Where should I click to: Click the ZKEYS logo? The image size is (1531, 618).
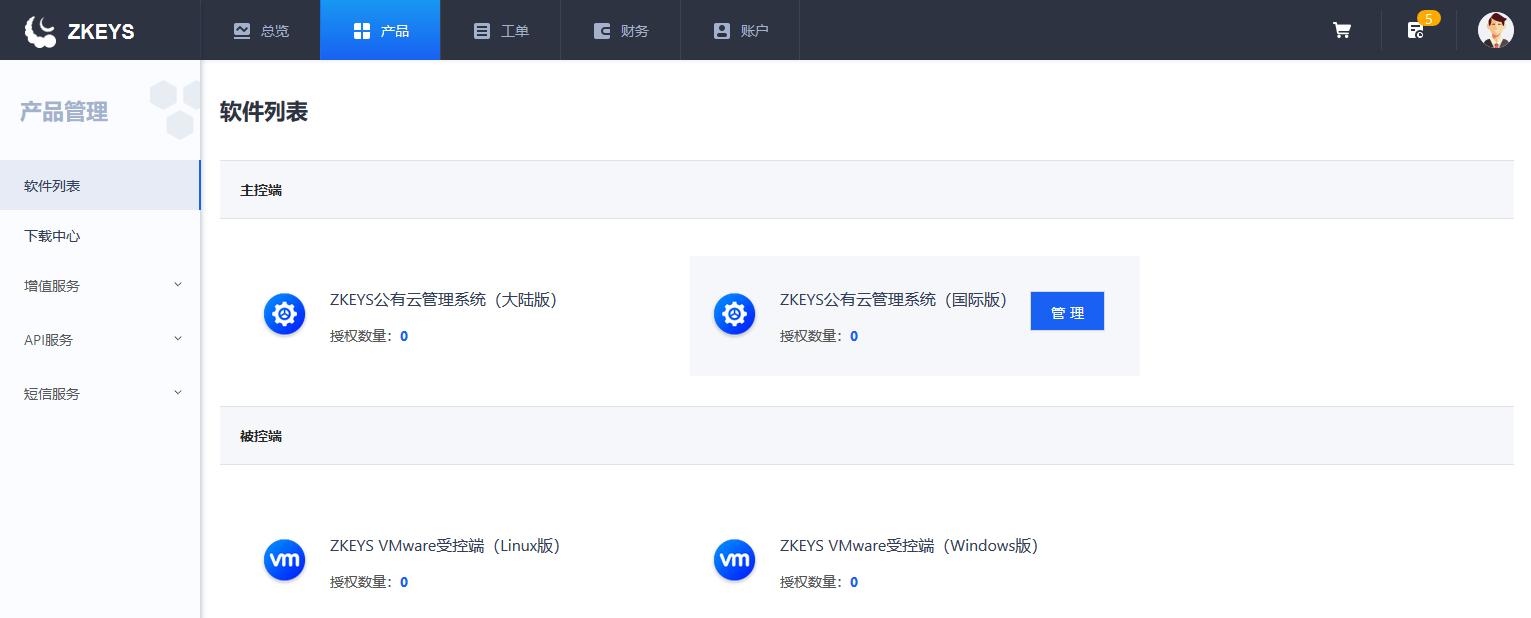tap(79, 31)
